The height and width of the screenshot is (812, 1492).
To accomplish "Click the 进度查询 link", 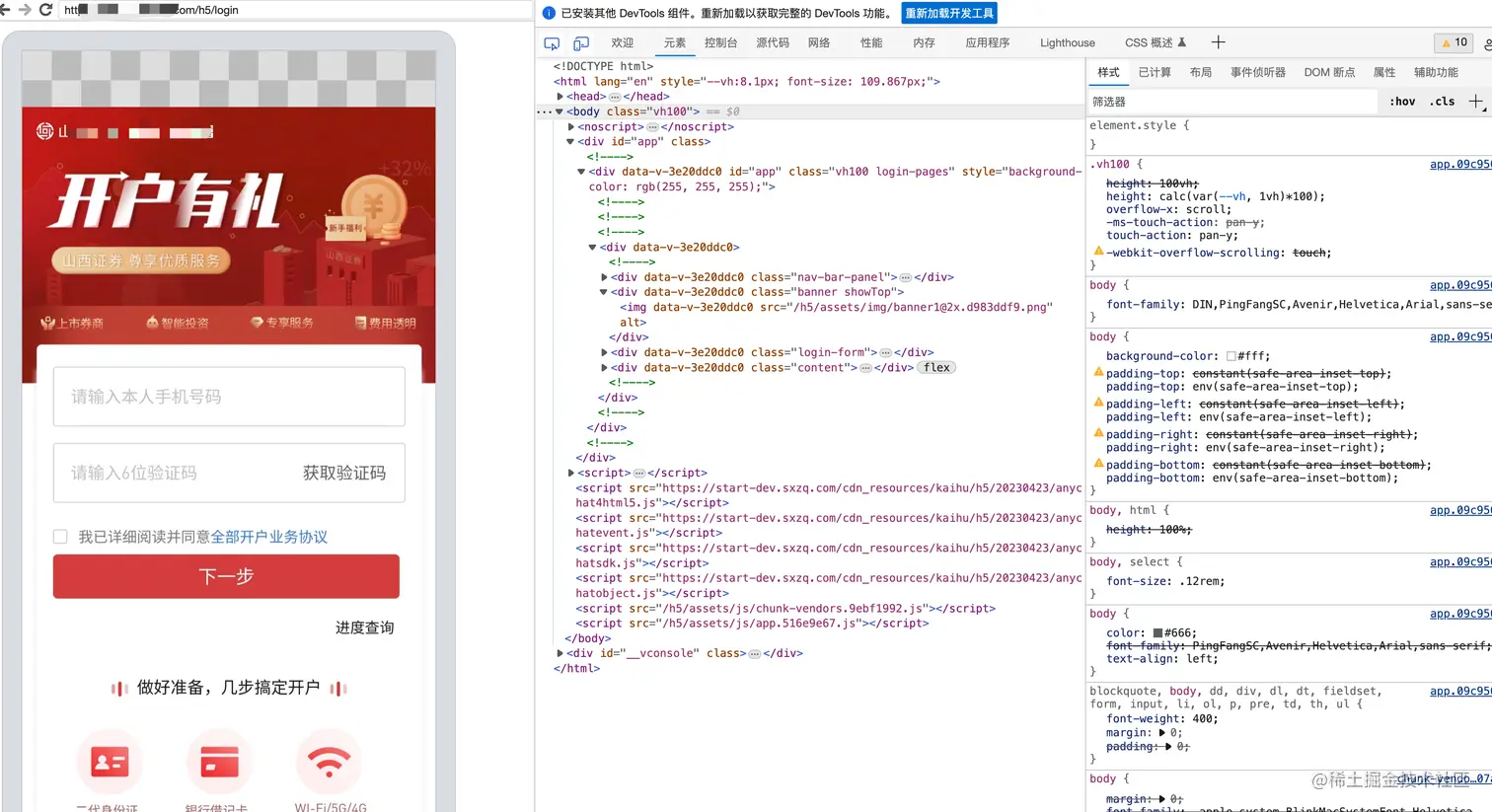I will [365, 627].
